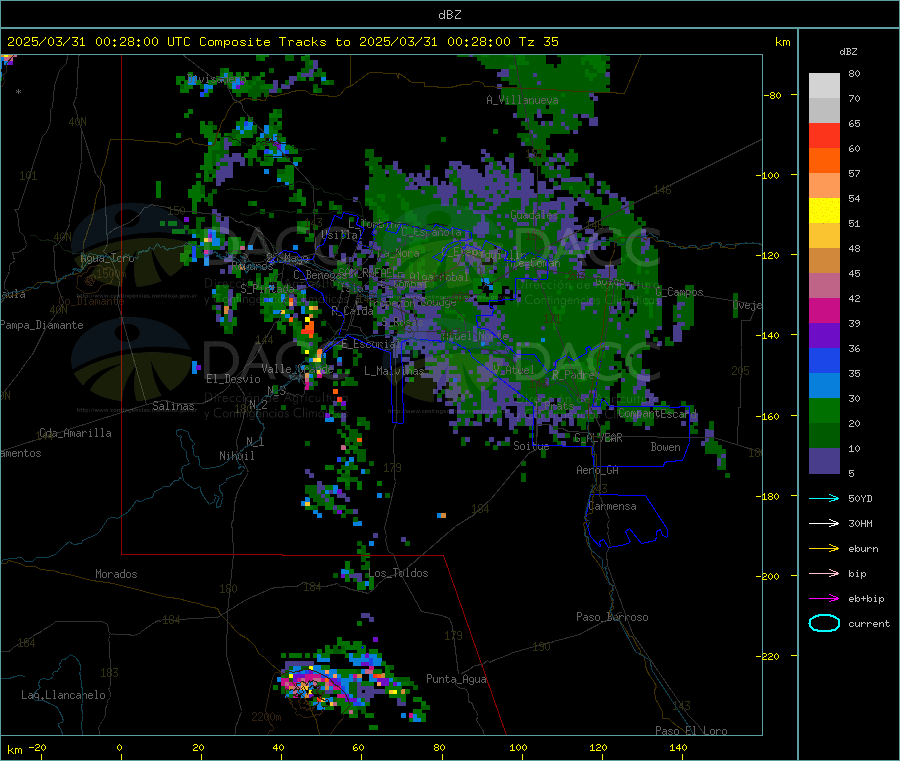Select the 35 dBZ blue swatch
This screenshot has height=761, width=900.
coord(824,360)
